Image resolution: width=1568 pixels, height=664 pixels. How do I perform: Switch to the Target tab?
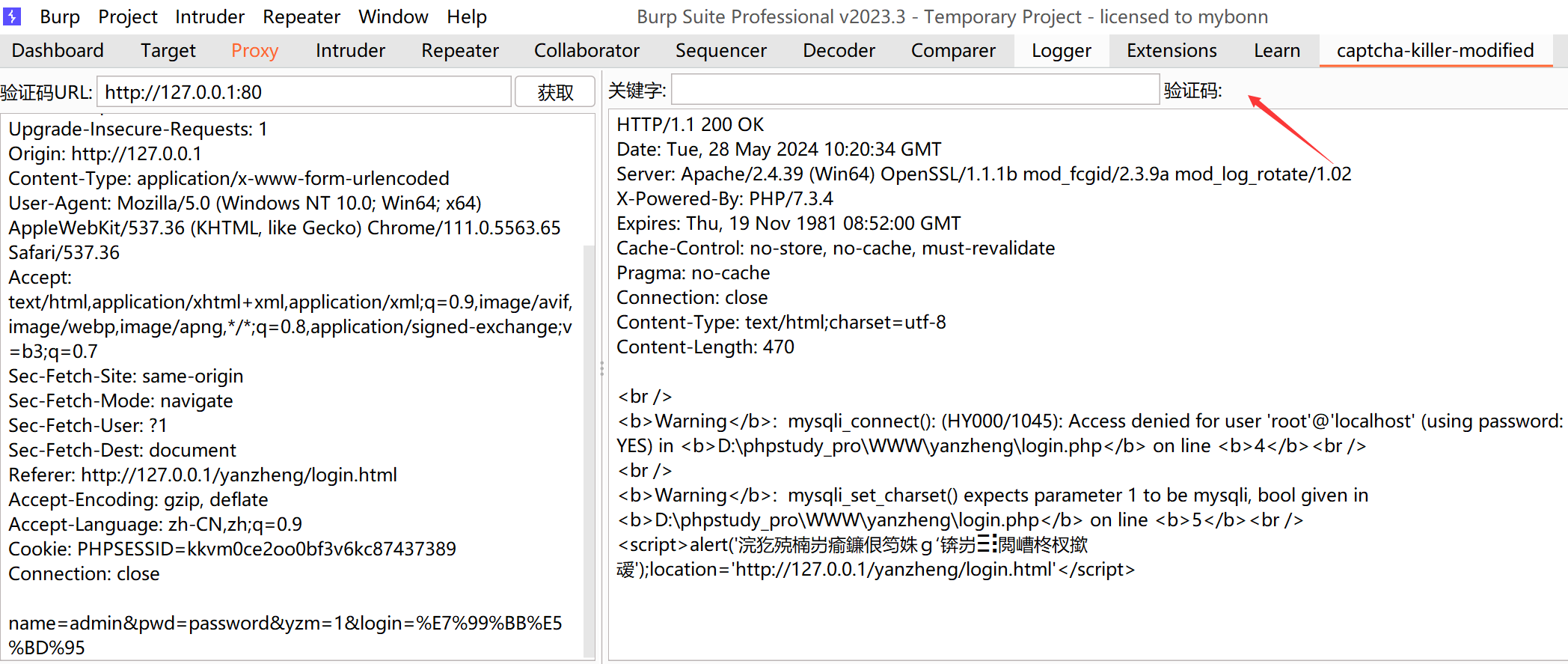(x=168, y=50)
